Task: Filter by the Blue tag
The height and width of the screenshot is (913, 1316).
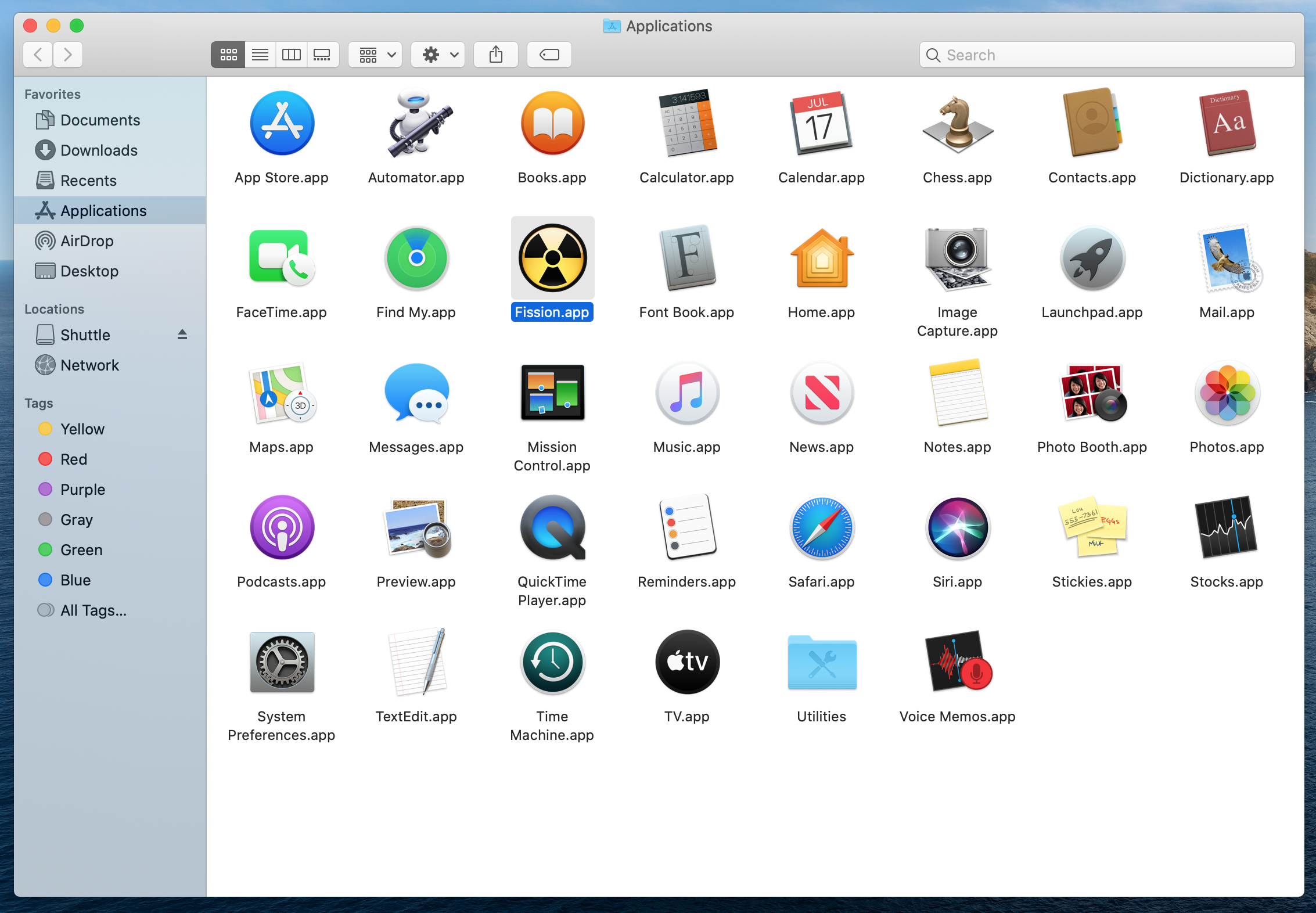Action: pyautogui.click(x=110, y=580)
